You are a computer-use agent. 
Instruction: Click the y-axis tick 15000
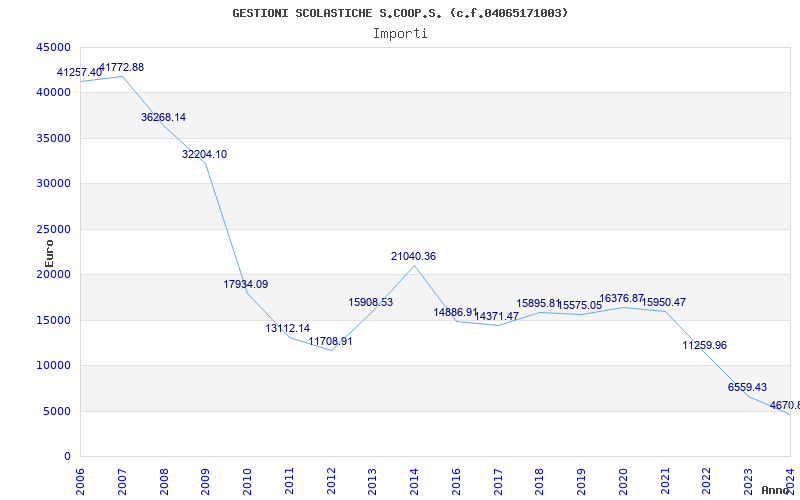53,320
